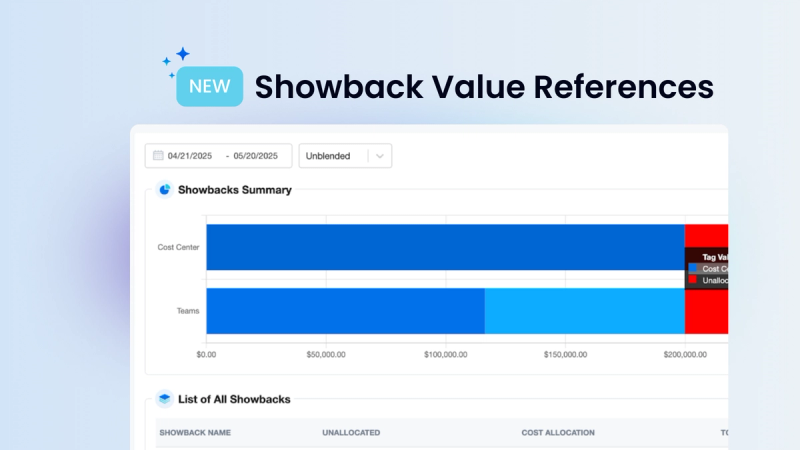Click the chevron arrow of Unblended dropdown
Viewport: 800px width, 450px height.
(380, 156)
